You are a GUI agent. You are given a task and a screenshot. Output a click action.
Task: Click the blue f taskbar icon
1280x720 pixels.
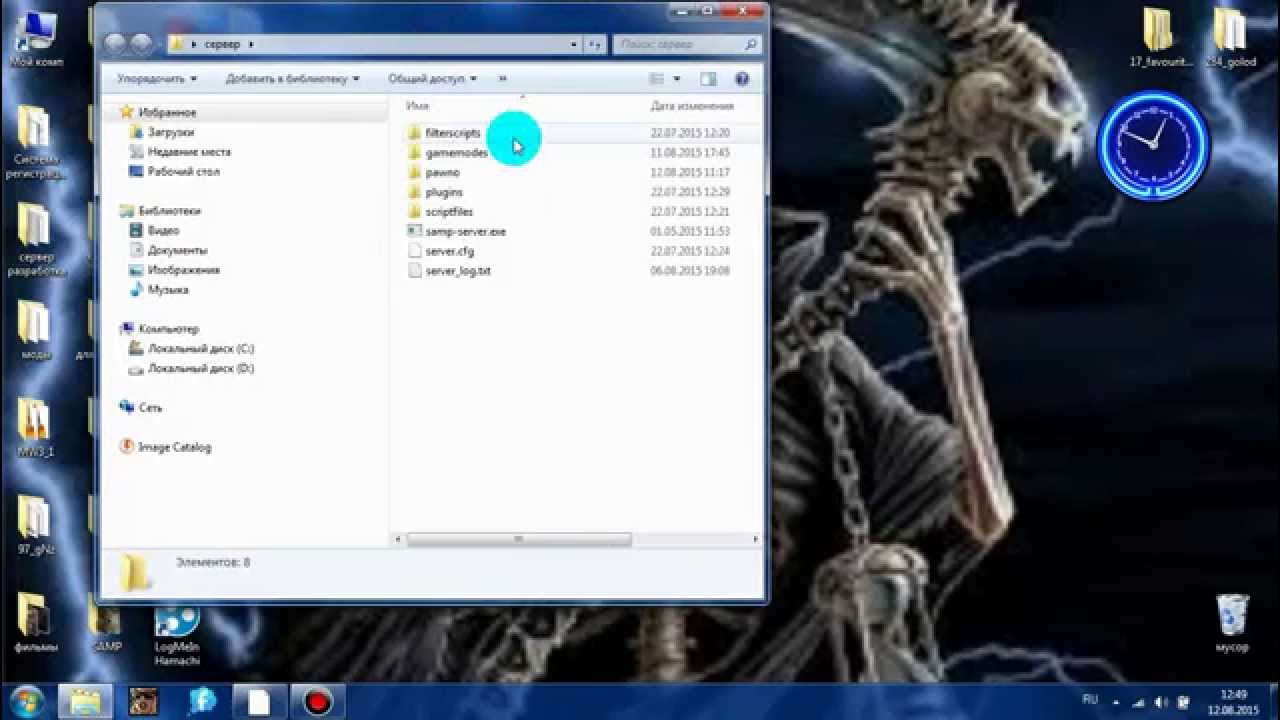(x=202, y=701)
